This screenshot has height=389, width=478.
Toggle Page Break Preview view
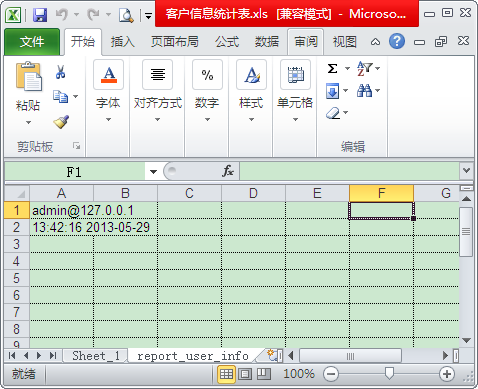(264, 374)
